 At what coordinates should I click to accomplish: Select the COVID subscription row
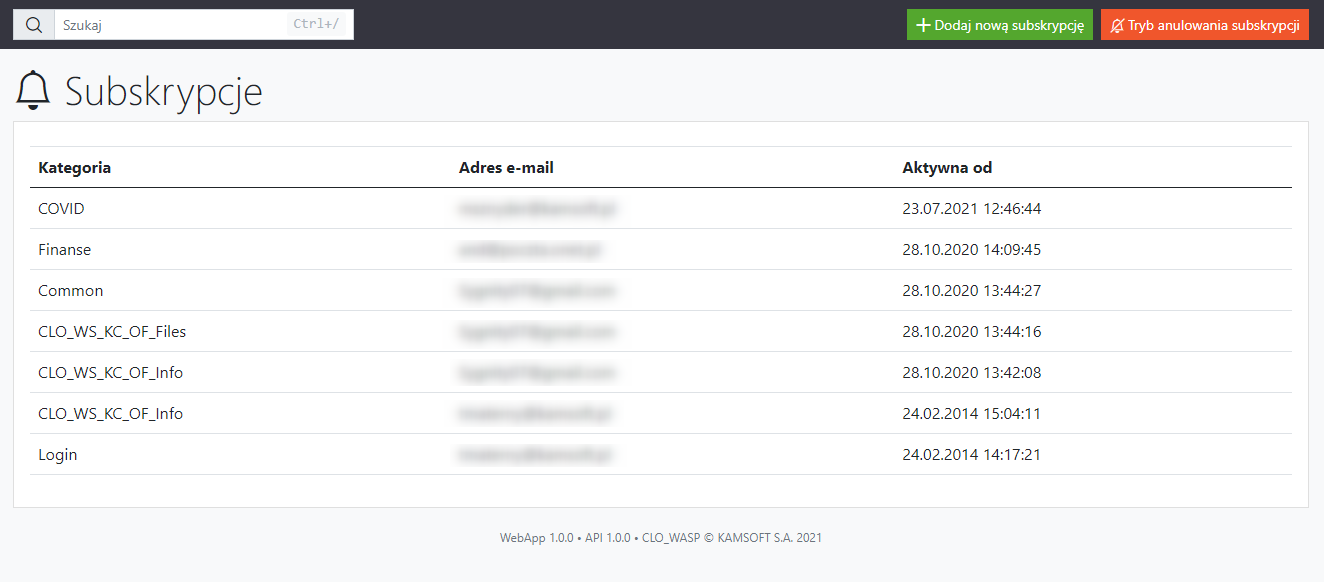61,209
